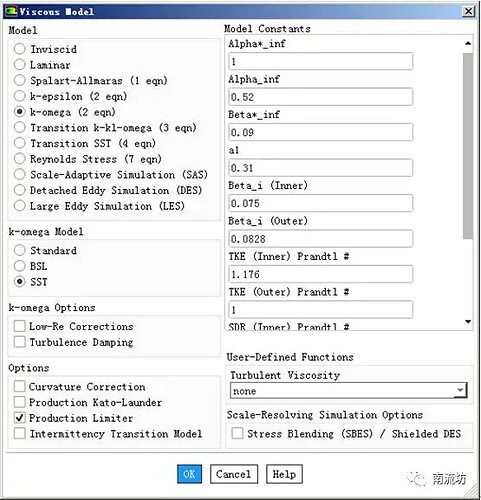Viewport: 481px width, 500px height.
Task: Click the Model Constants scroll-up arrow
Action: pyautogui.click(x=468, y=43)
